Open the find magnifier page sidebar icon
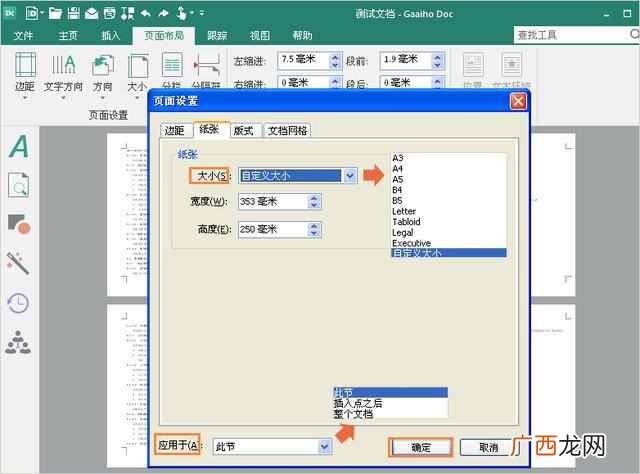Viewport: 640px width, 474px height. 19,185
